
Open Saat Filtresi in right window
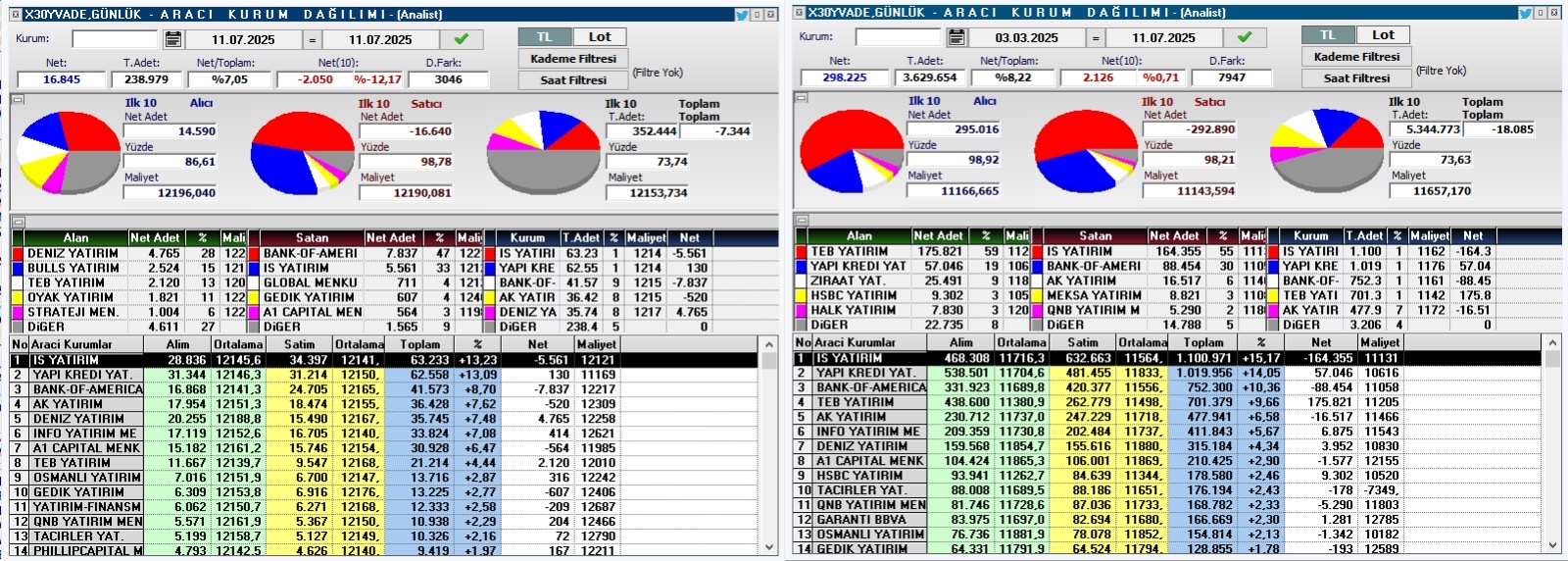[x=1357, y=78]
